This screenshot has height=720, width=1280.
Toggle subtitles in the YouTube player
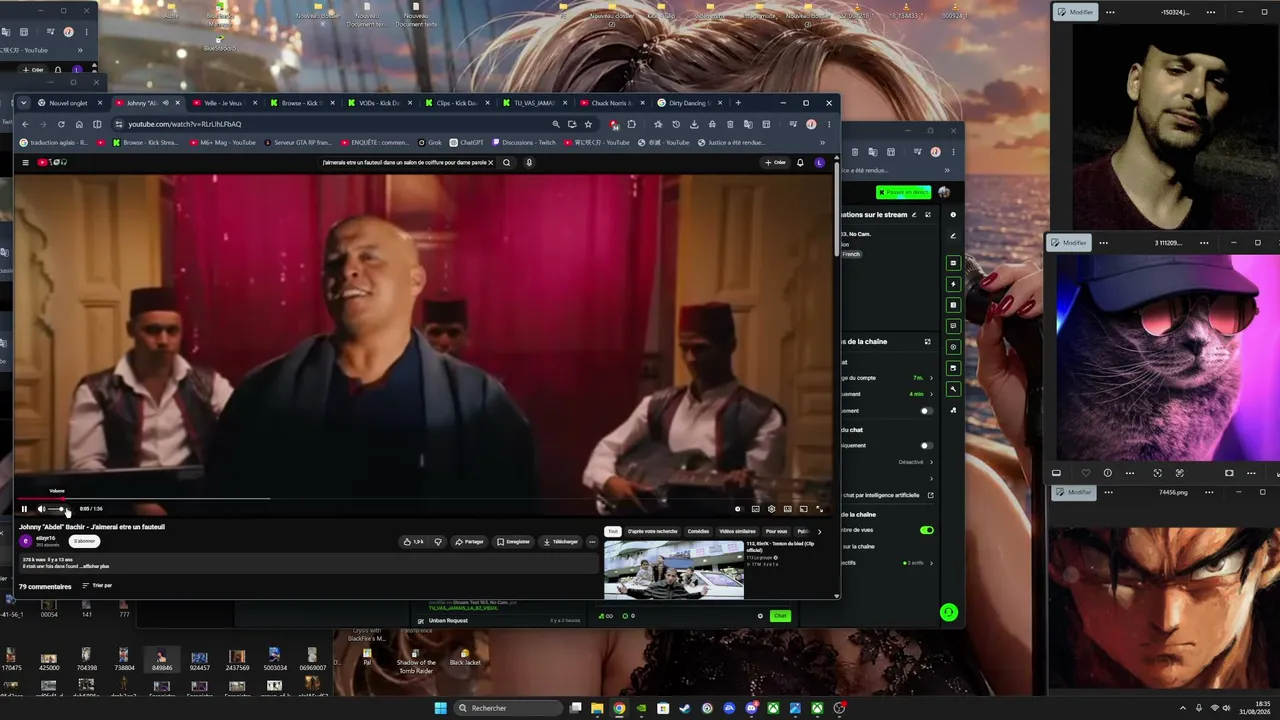tap(755, 509)
